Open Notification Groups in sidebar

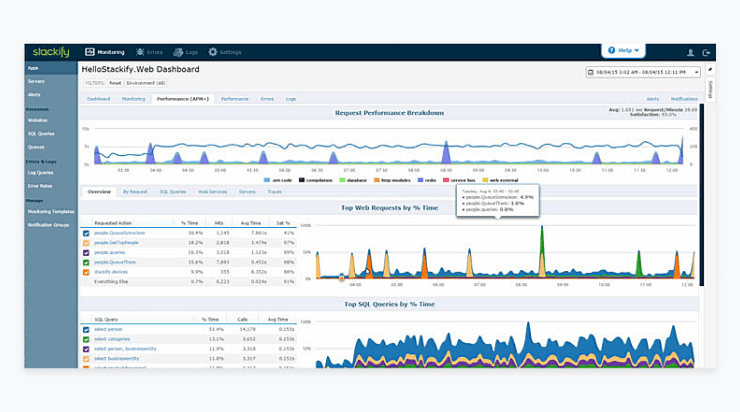coord(48,225)
